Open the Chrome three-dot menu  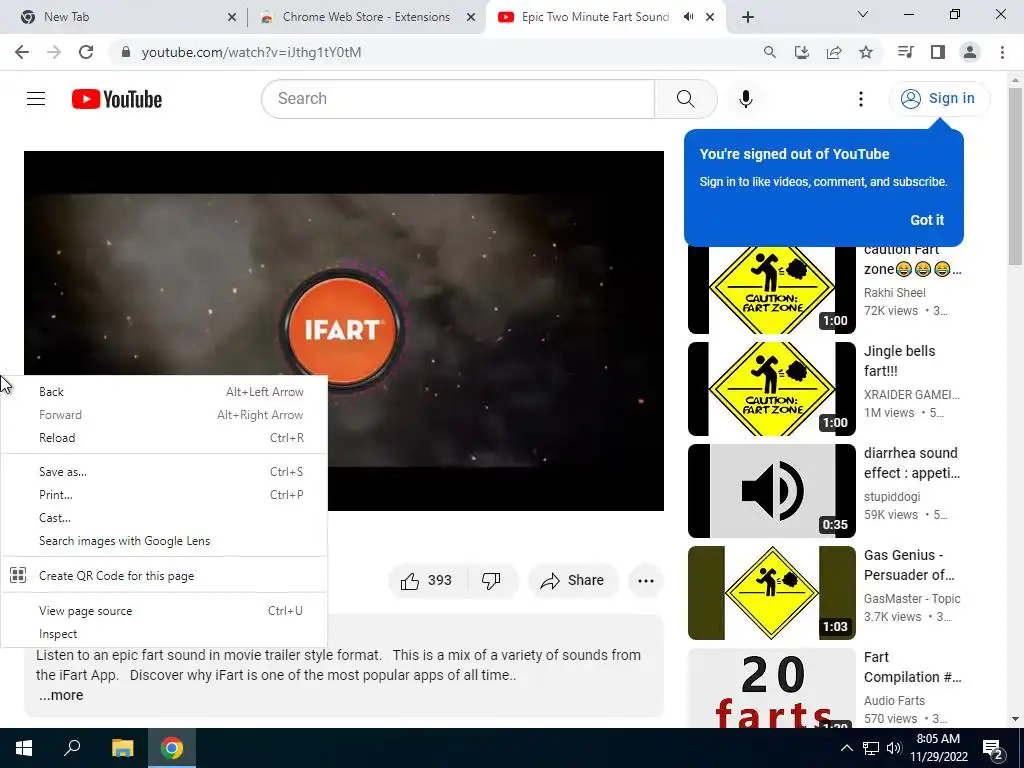click(1002, 52)
